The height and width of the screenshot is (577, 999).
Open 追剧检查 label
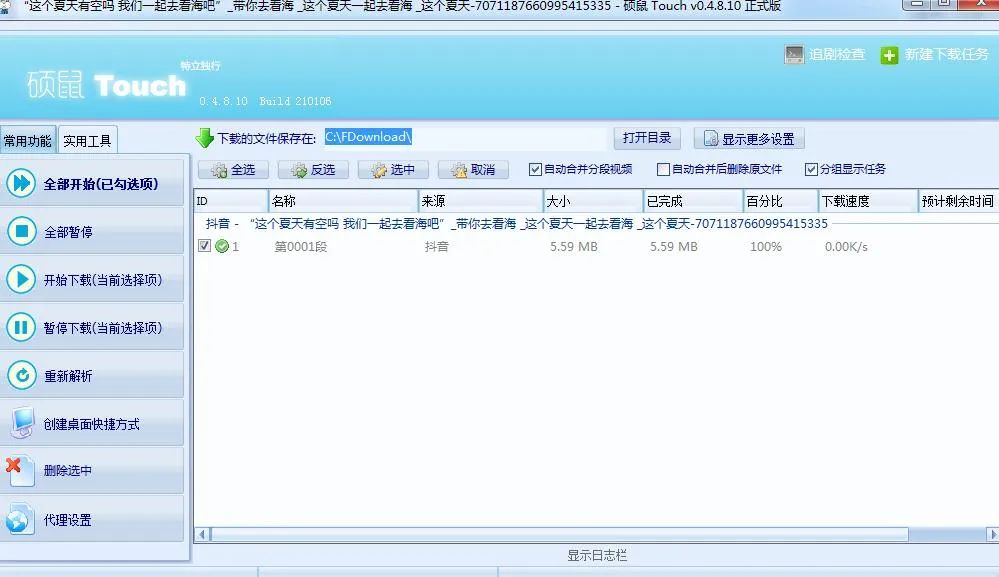point(837,55)
